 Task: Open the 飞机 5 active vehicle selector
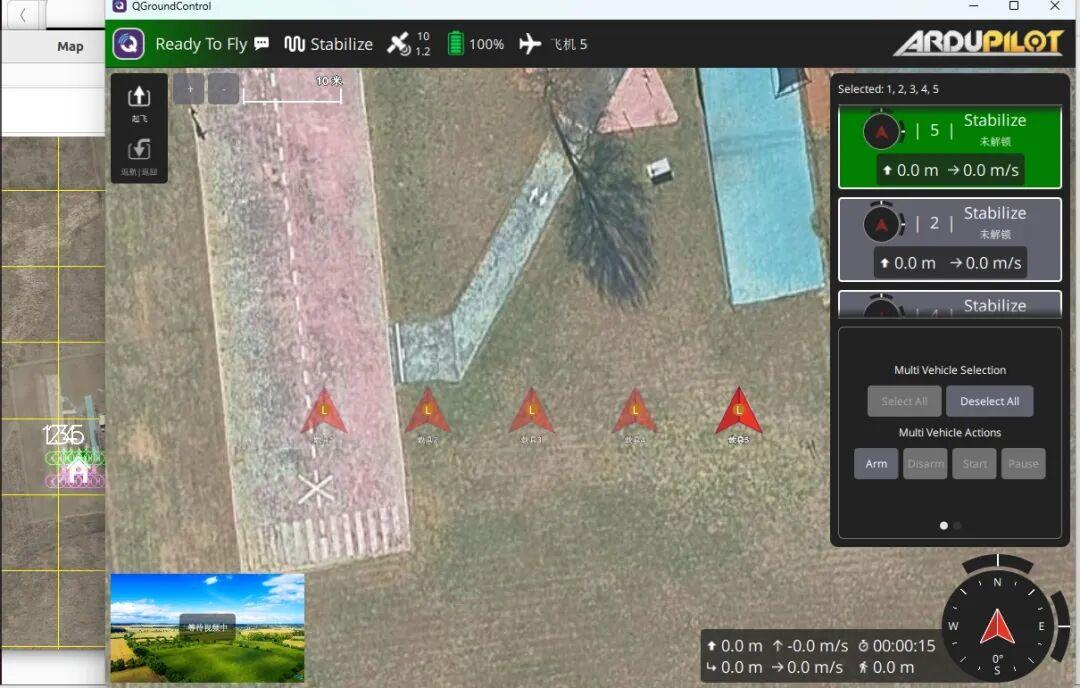pyautogui.click(x=569, y=44)
